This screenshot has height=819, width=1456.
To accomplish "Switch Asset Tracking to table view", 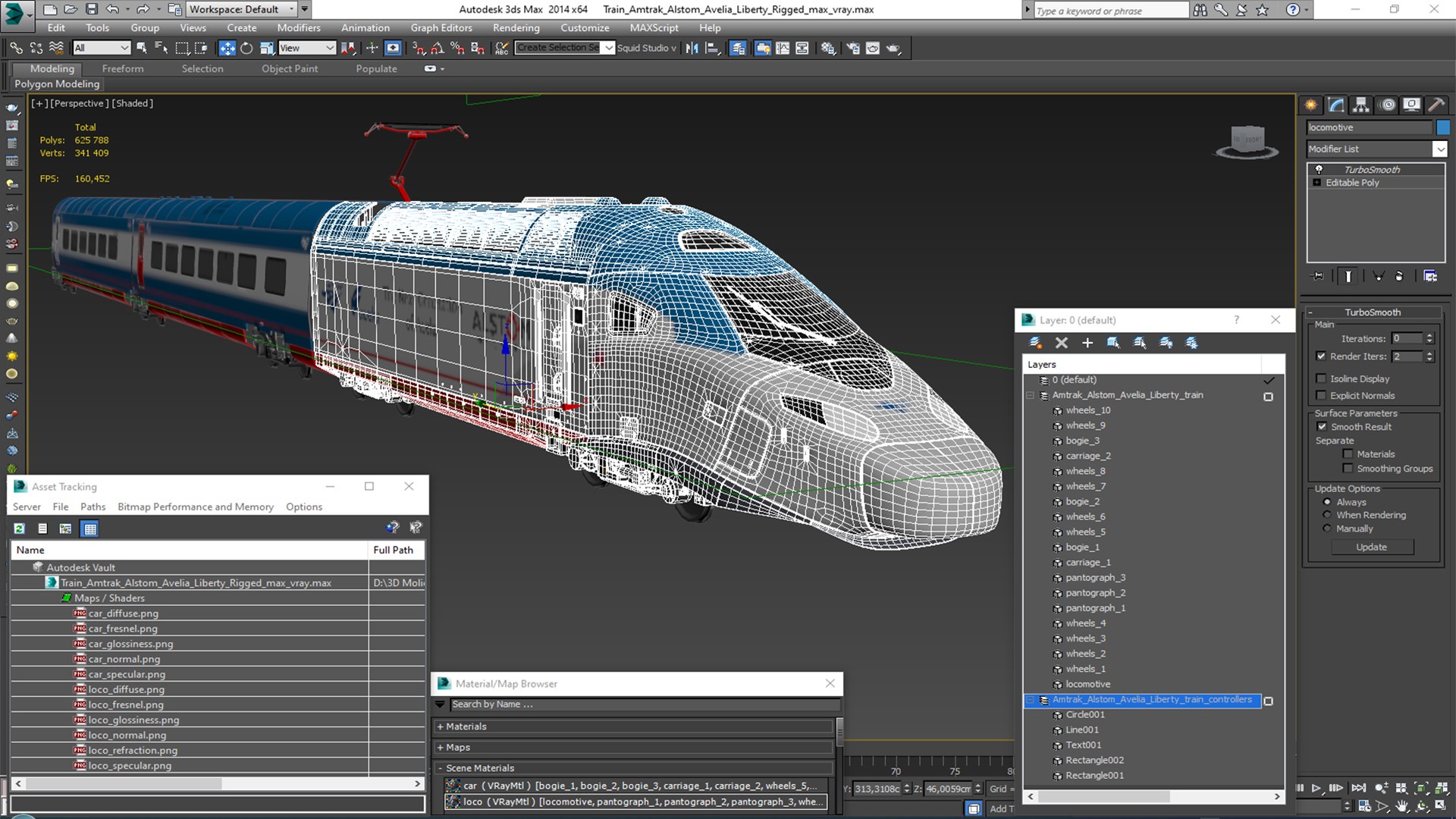I will point(90,529).
